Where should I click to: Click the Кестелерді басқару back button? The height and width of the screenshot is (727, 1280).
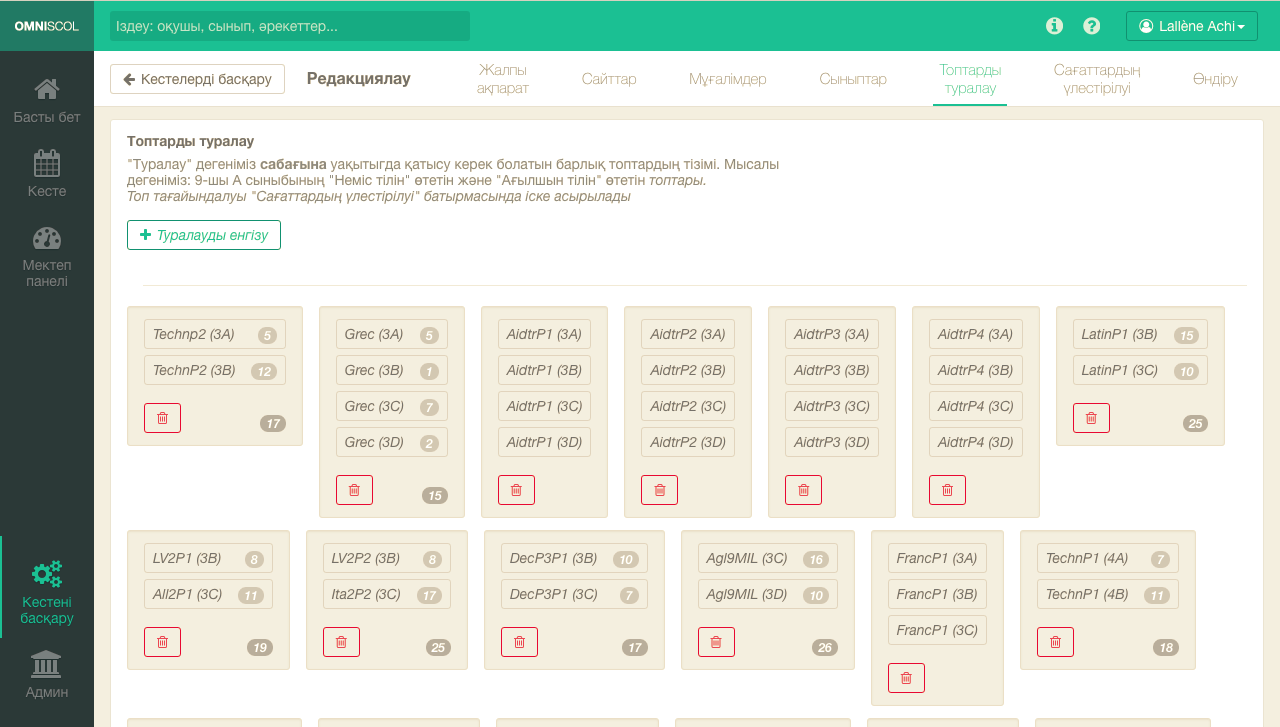197,79
